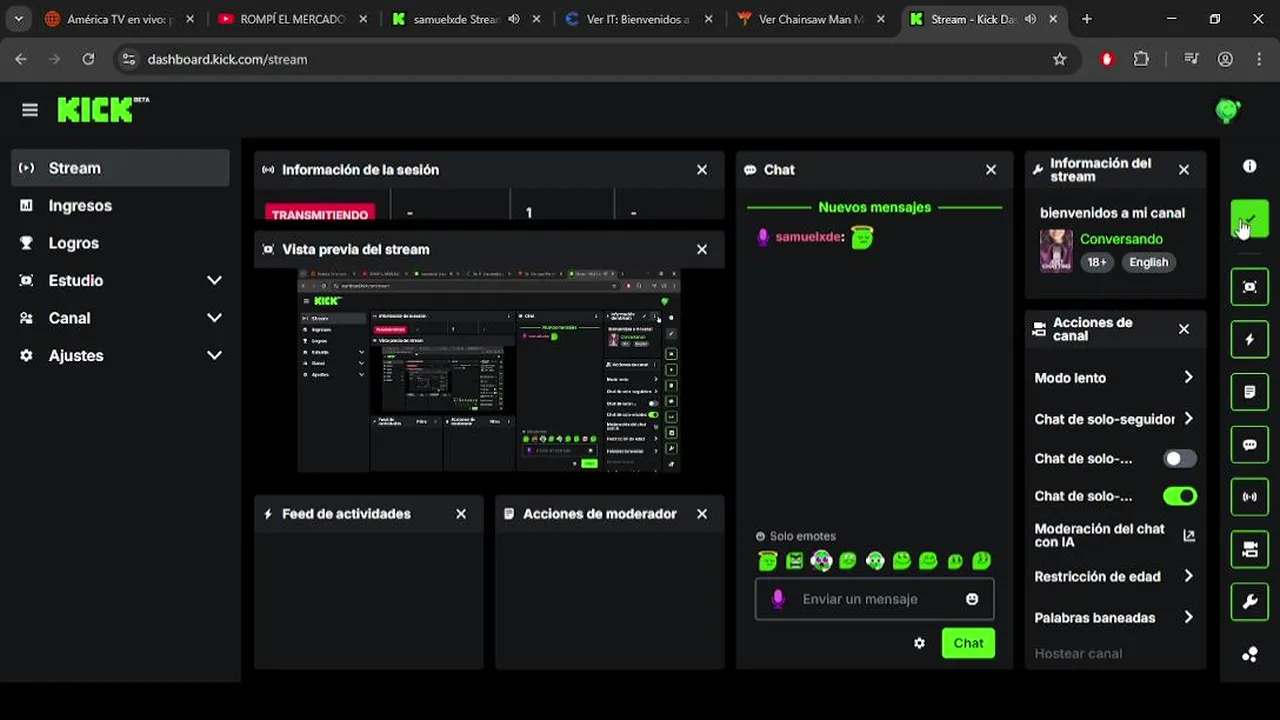Expand Ajustes submenu chevron
Image resolution: width=1280 pixels, height=720 pixels.
point(214,355)
